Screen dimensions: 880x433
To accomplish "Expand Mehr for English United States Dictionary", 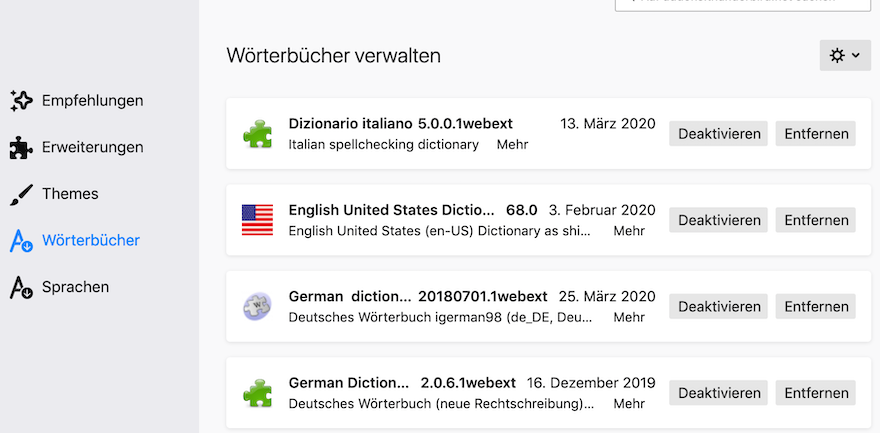I will [x=629, y=231].
